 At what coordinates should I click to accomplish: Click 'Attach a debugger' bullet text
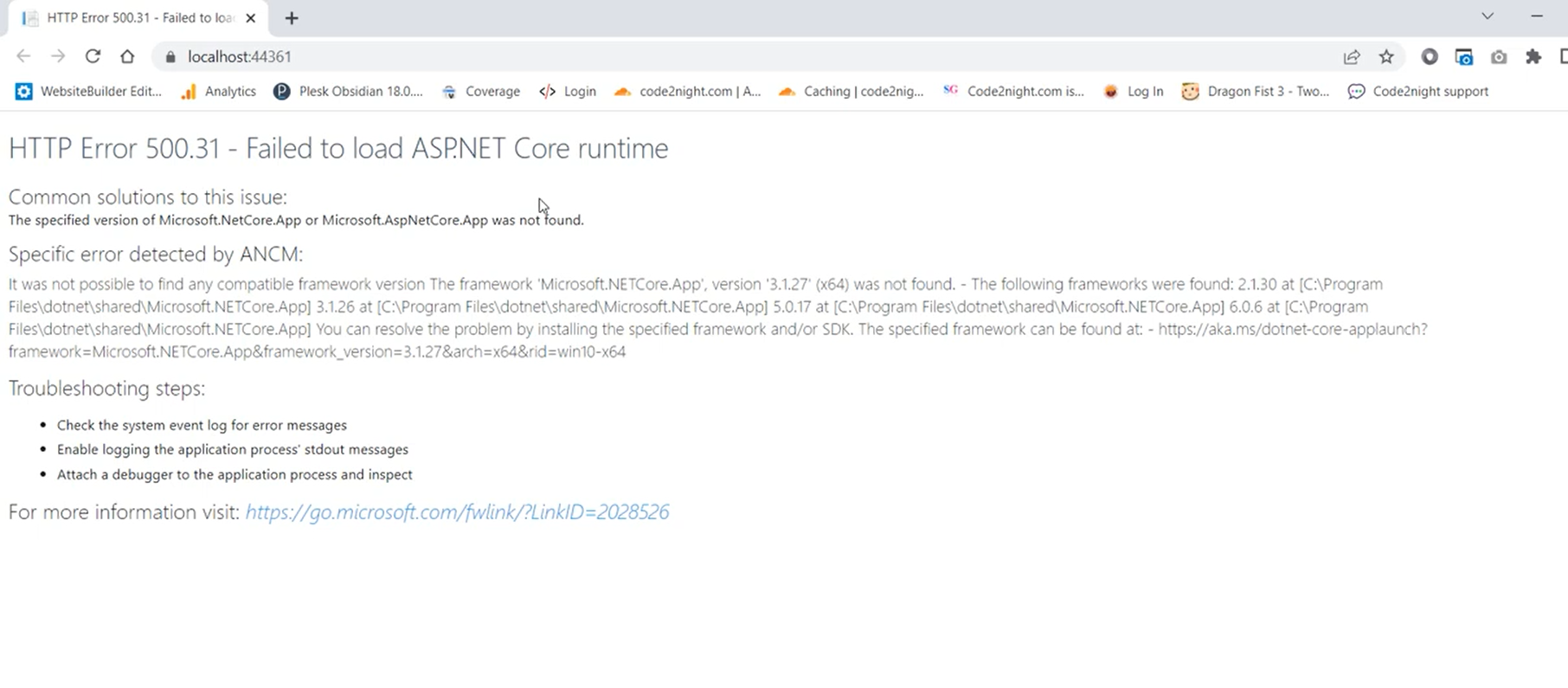click(x=235, y=475)
